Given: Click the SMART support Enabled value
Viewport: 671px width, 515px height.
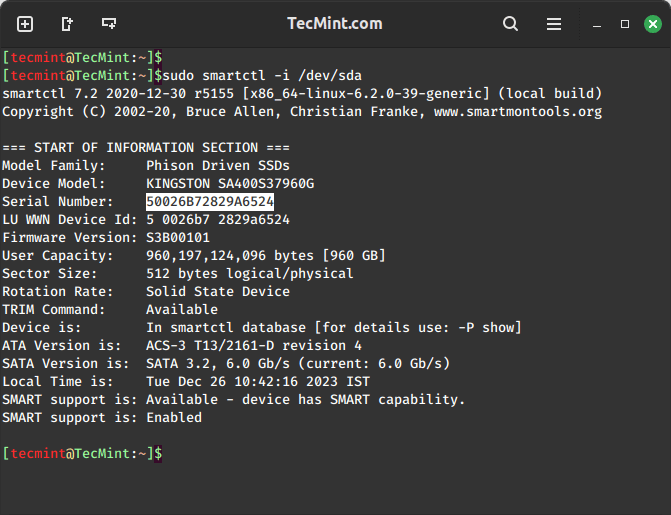Looking at the screenshot, I should [174, 417].
